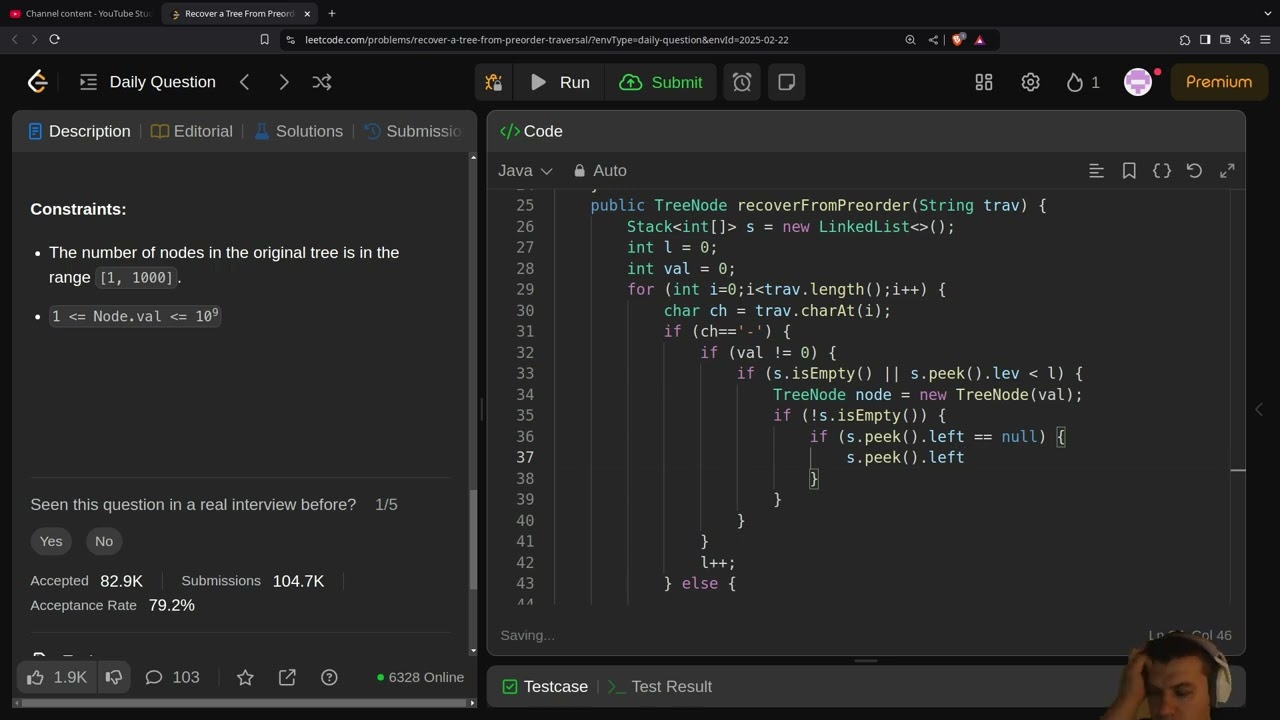Bookmark this page in browser
1280x720 pixels.
click(x=264, y=40)
